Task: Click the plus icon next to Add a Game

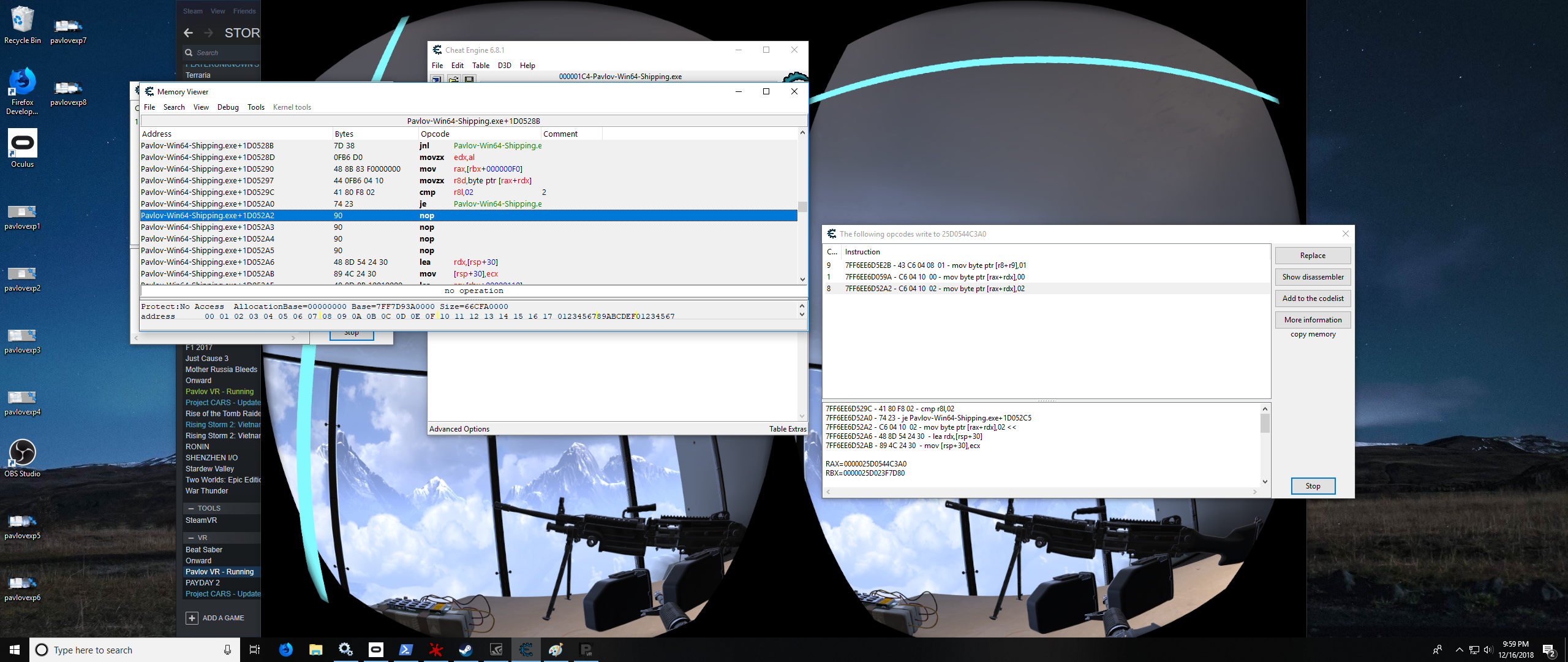Action: [192, 618]
